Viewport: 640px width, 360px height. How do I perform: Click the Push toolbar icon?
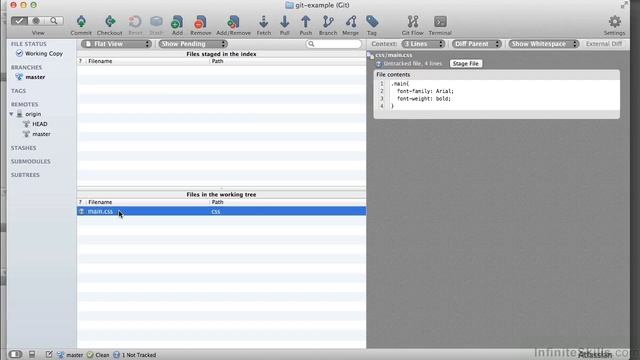tap(305, 22)
